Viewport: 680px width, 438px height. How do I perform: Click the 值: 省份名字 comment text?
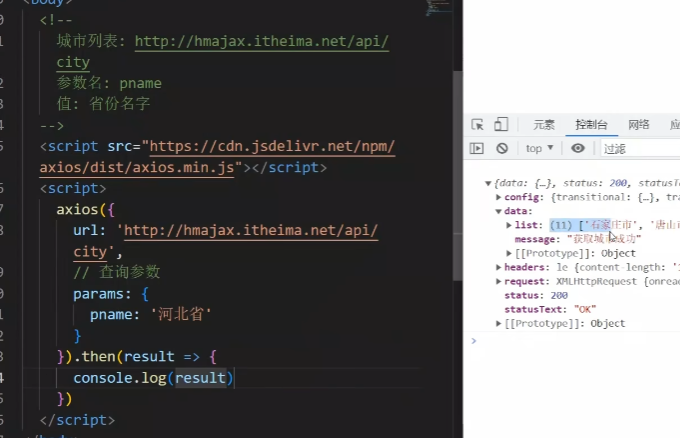click(x=103, y=104)
